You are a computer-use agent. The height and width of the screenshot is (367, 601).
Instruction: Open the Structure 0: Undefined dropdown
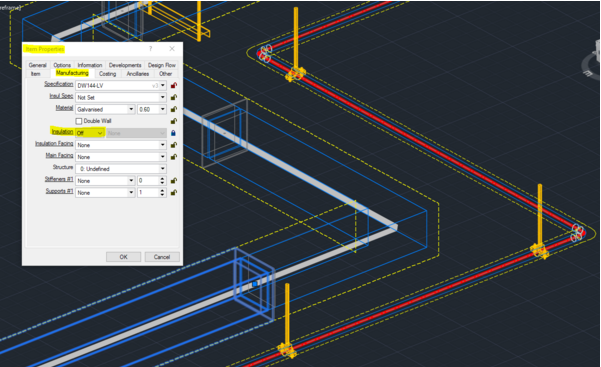163,169
